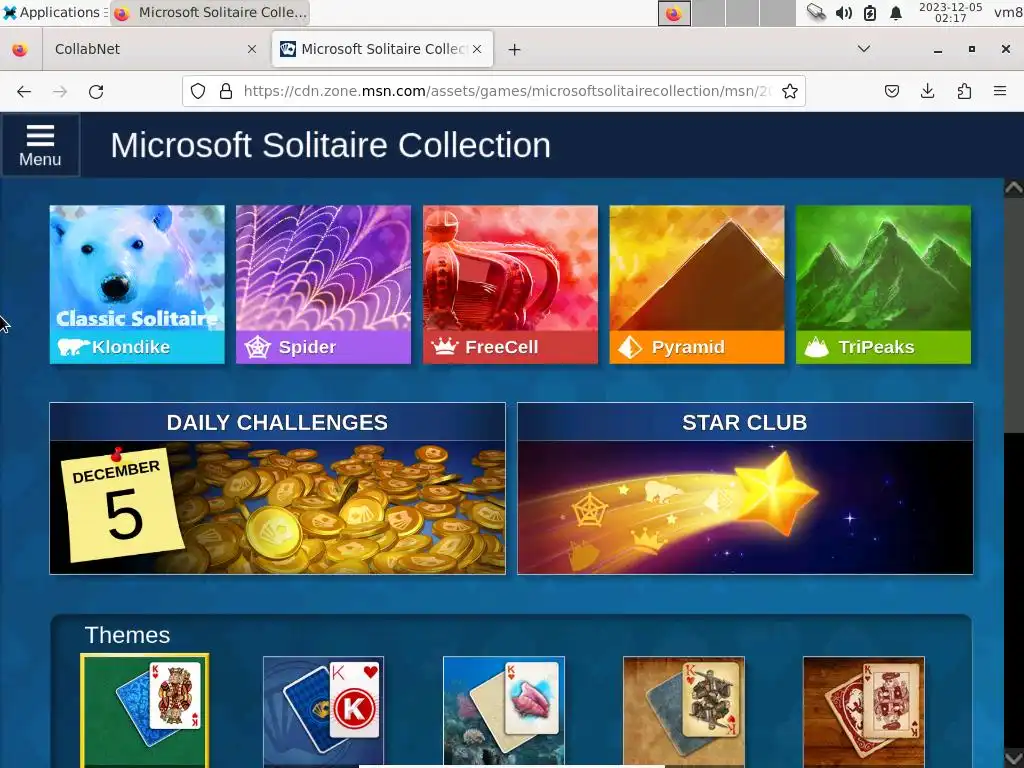Select the Firefox window in taskbar
The width and height of the screenshot is (1024, 768).
pos(210,12)
